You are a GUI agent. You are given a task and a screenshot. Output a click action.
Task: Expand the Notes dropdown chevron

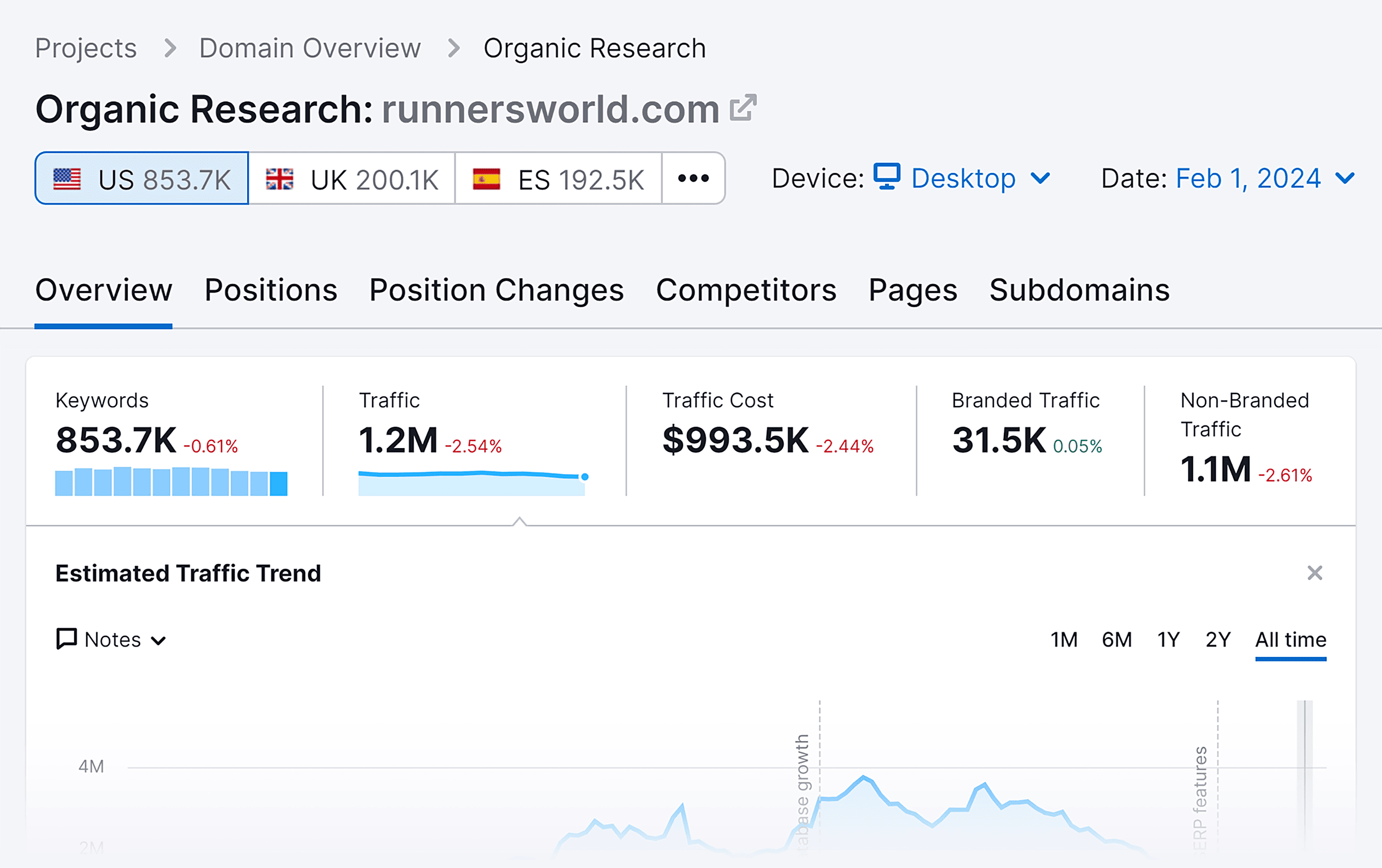[159, 640]
